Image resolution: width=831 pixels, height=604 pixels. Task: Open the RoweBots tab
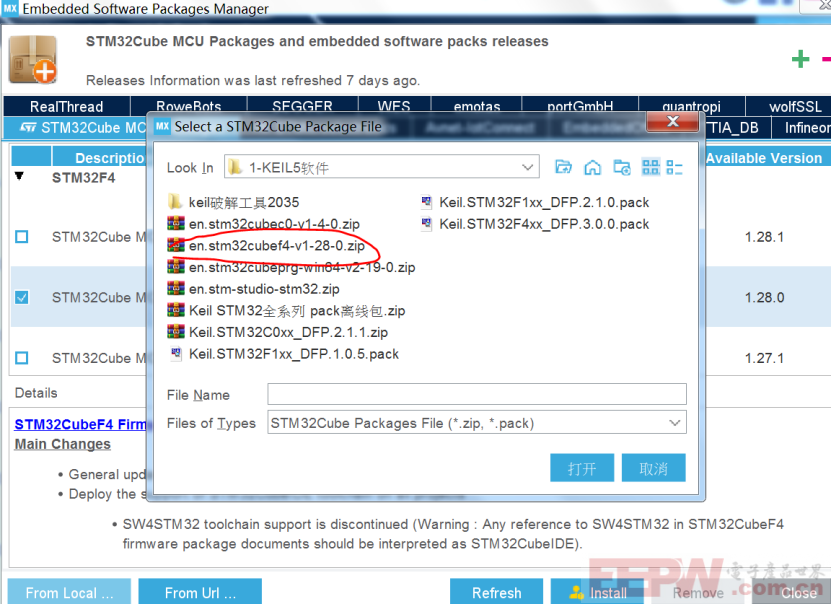tap(189, 106)
